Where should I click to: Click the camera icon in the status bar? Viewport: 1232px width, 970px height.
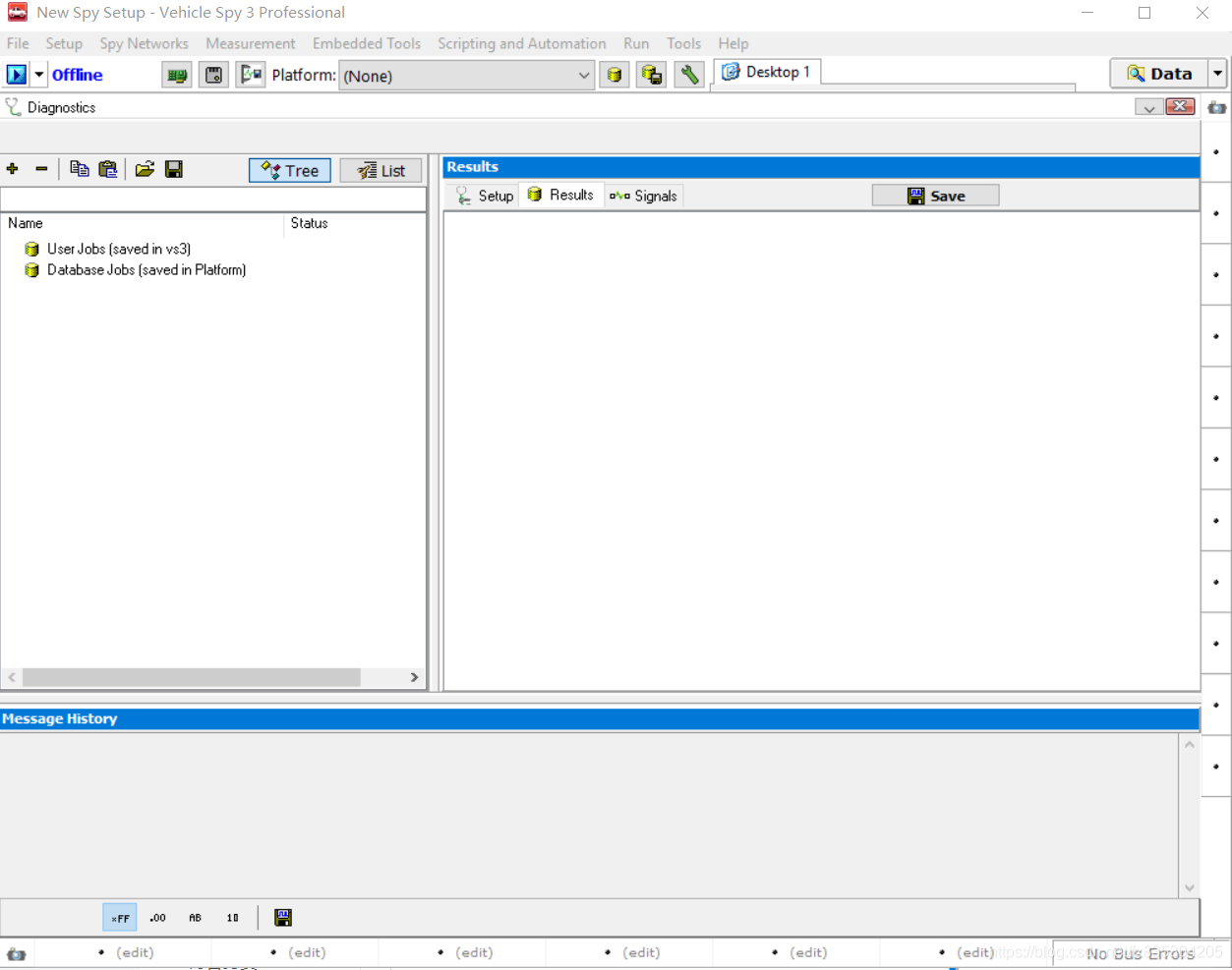pos(16,954)
